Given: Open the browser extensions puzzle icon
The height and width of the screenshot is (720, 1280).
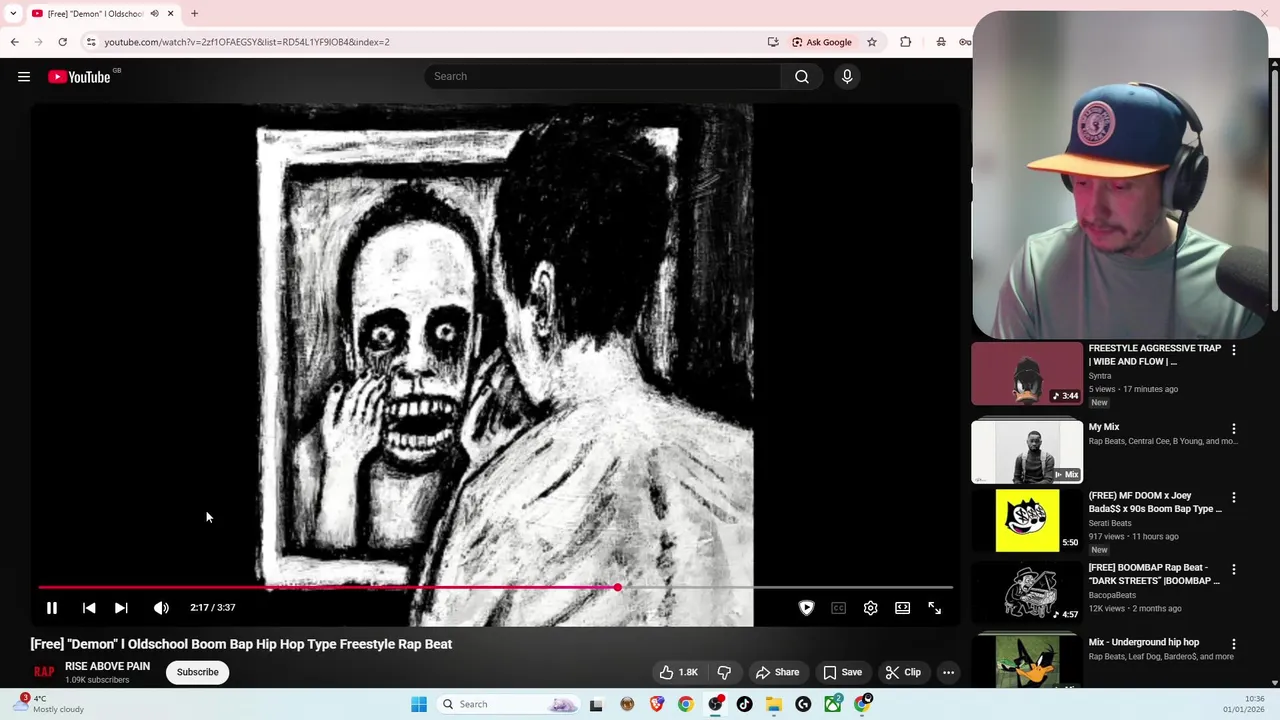Looking at the screenshot, I should (x=905, y=42).
